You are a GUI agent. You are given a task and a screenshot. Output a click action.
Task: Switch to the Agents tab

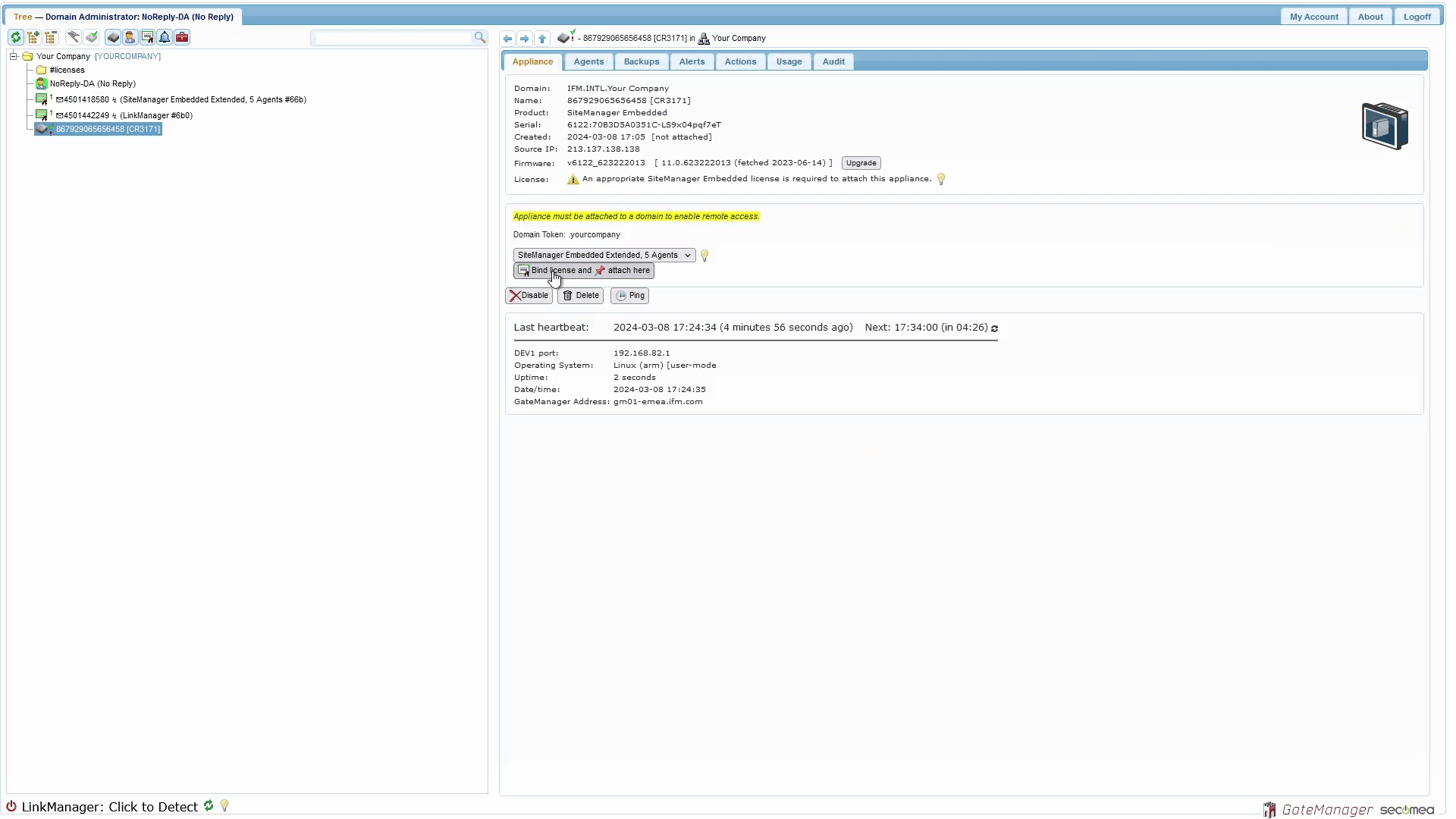588,61
